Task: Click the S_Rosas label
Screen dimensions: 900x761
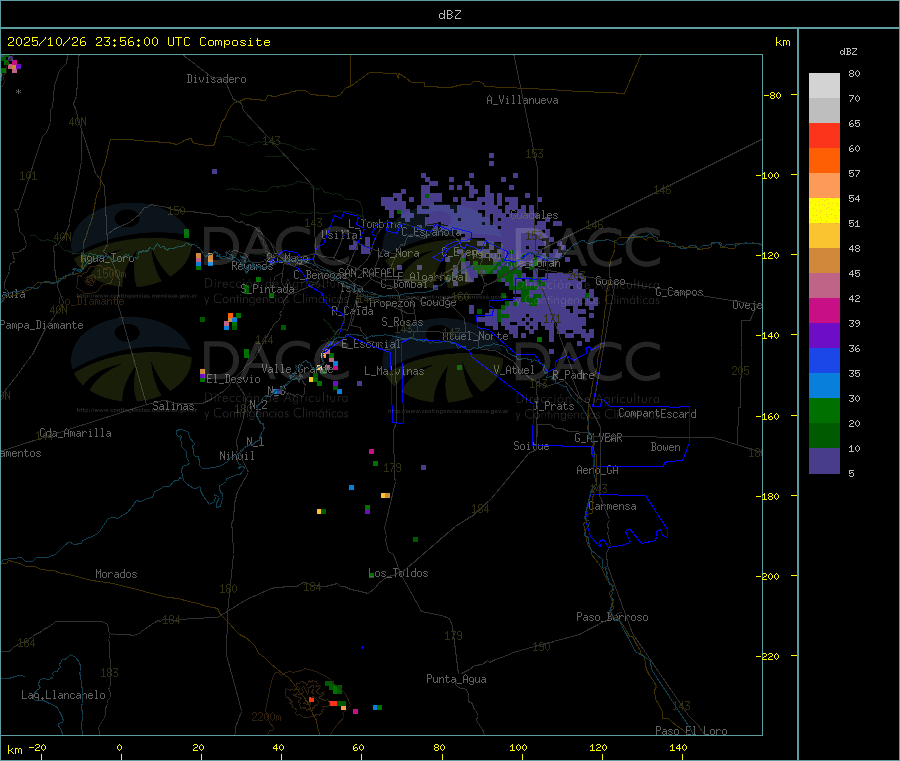Action: click(402, 323)
